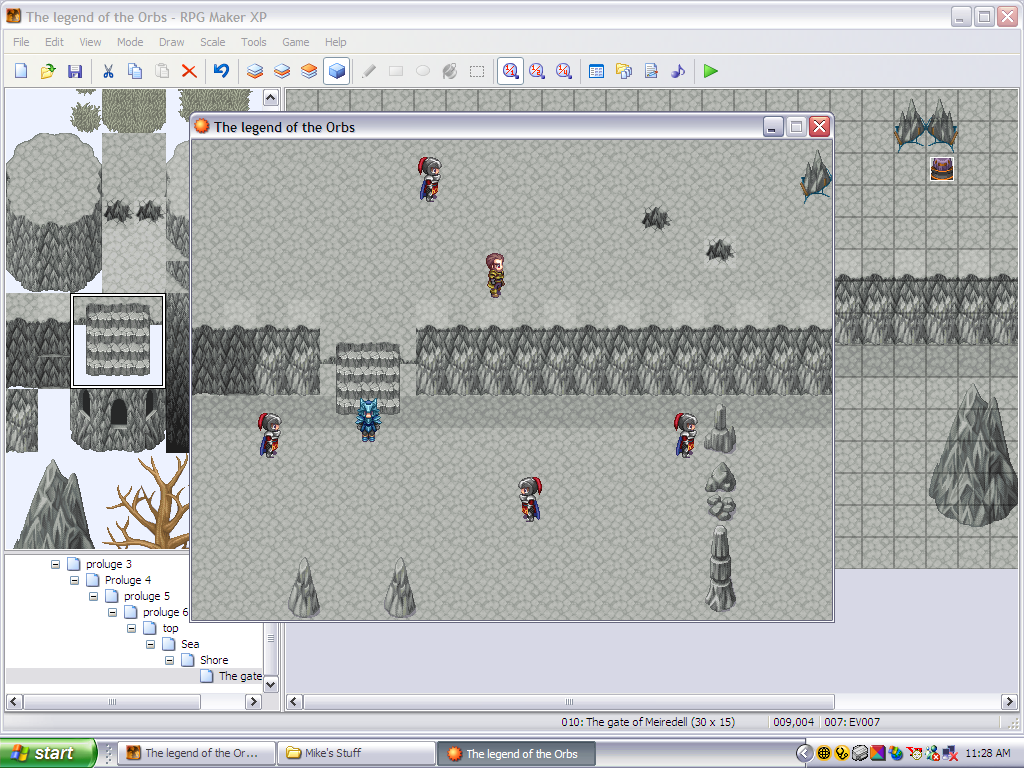Open the Materials manager icon

tap(624, 71)
